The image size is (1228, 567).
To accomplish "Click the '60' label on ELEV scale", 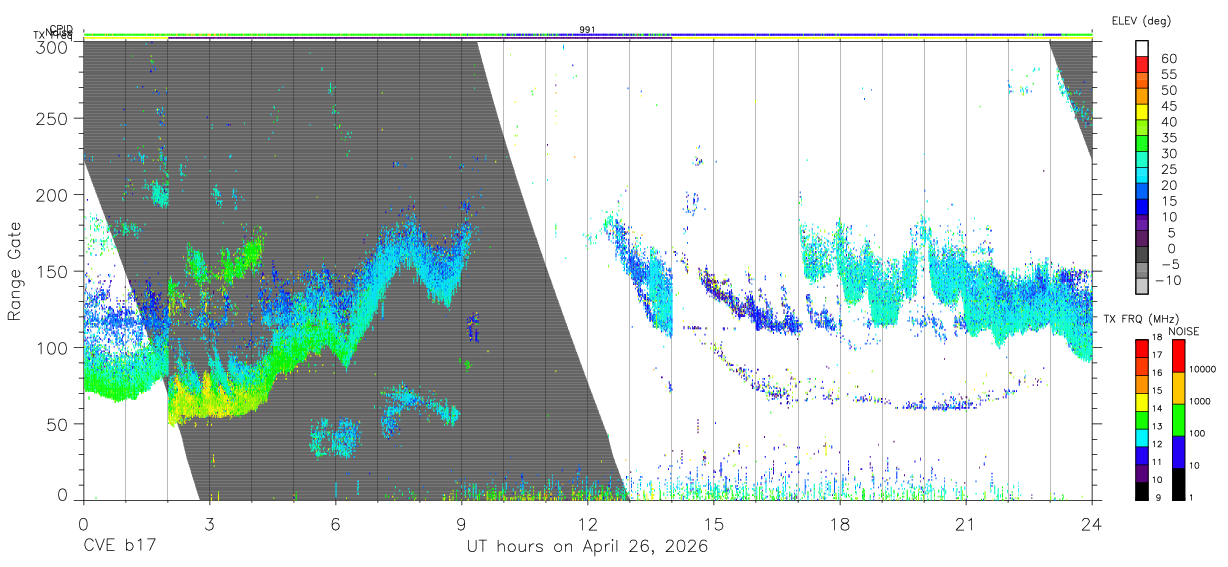I will [x=1167, y=58].
